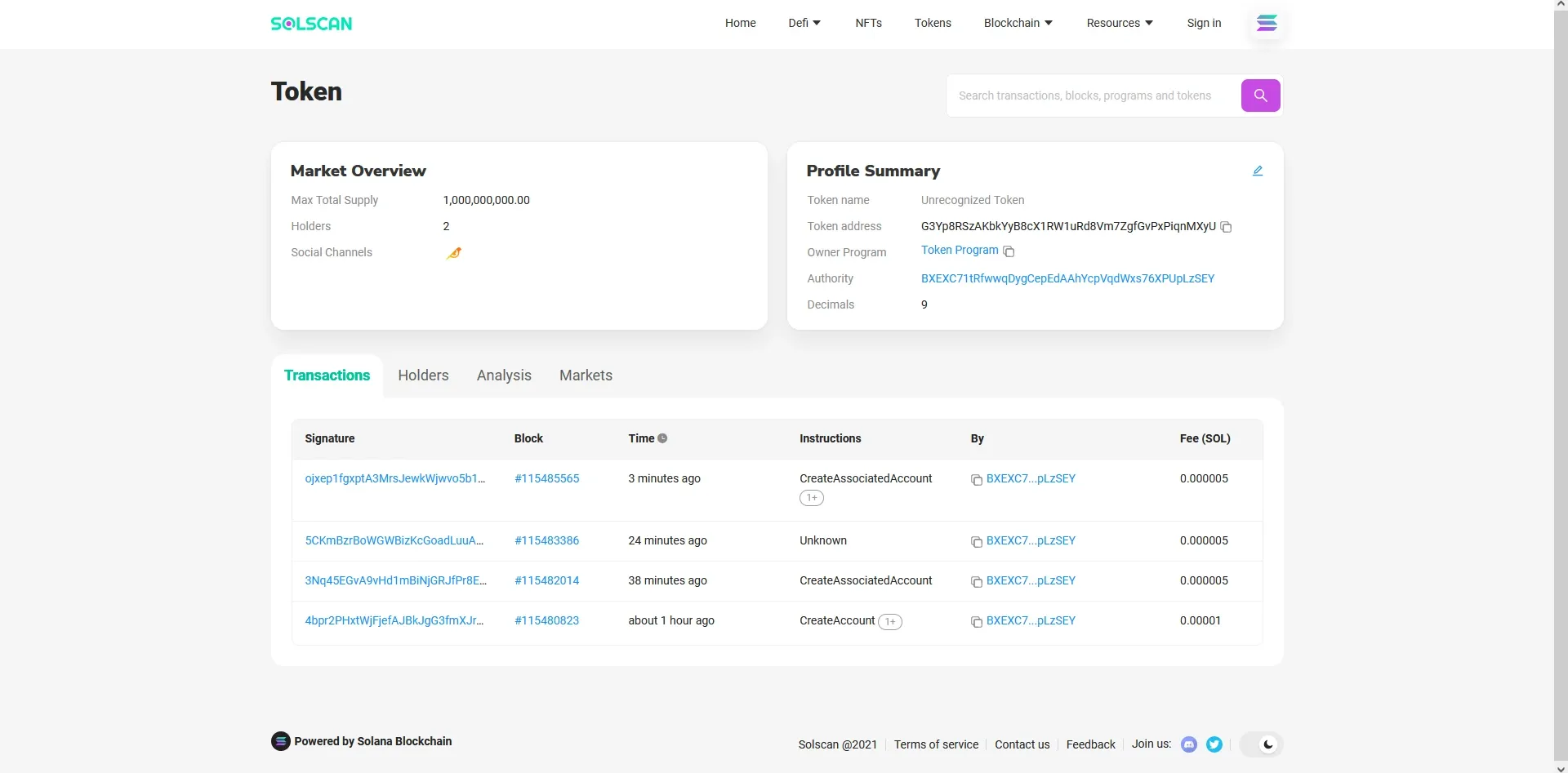
Task: Click the Solscan logo
Action: [311, 24]
